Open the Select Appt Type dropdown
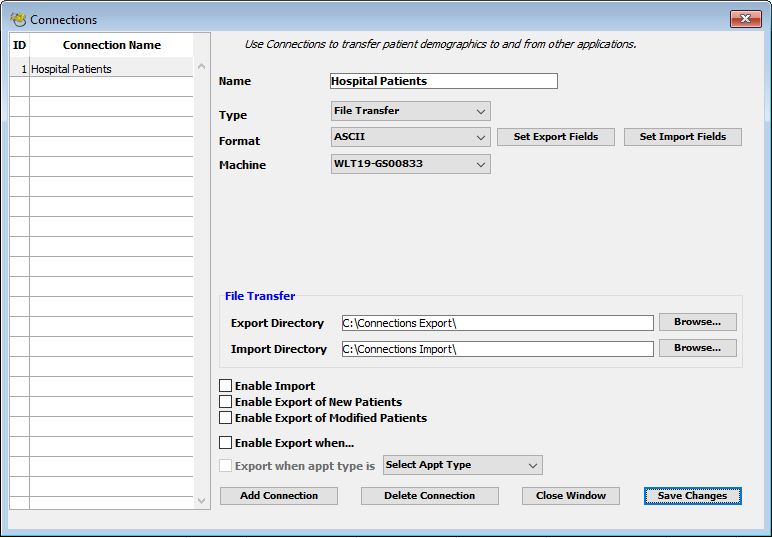Viewport: 772px width, 538px height. [462, 465]
